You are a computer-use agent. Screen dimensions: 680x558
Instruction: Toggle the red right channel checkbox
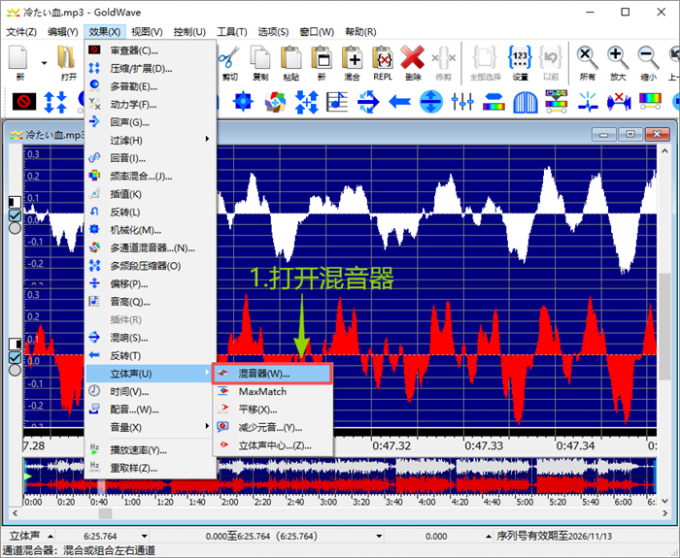pyautogui.click(x=15, y=357)
